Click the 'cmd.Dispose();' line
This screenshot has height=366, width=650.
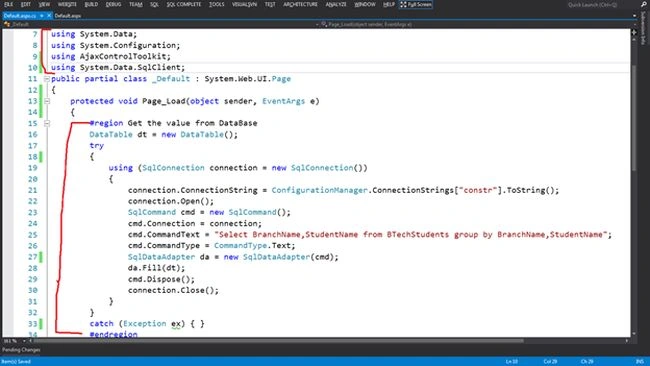coord(161,279)
